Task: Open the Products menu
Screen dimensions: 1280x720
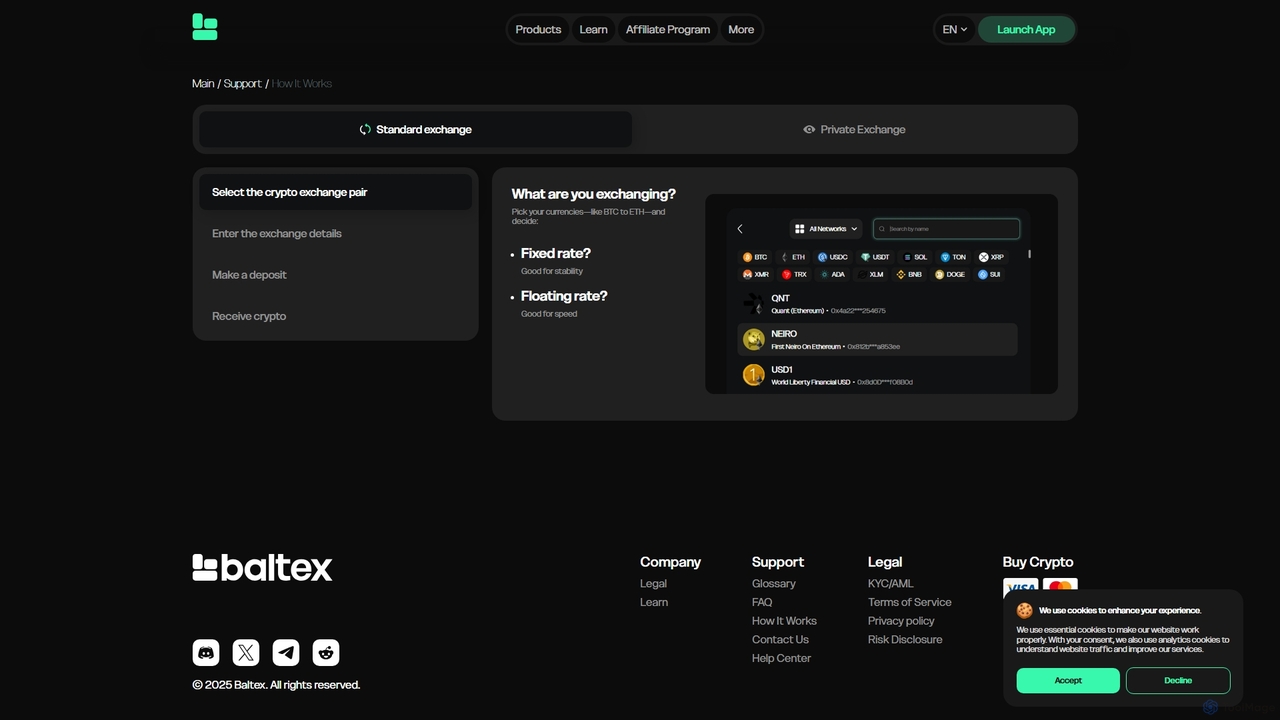Action: (538, 29)
